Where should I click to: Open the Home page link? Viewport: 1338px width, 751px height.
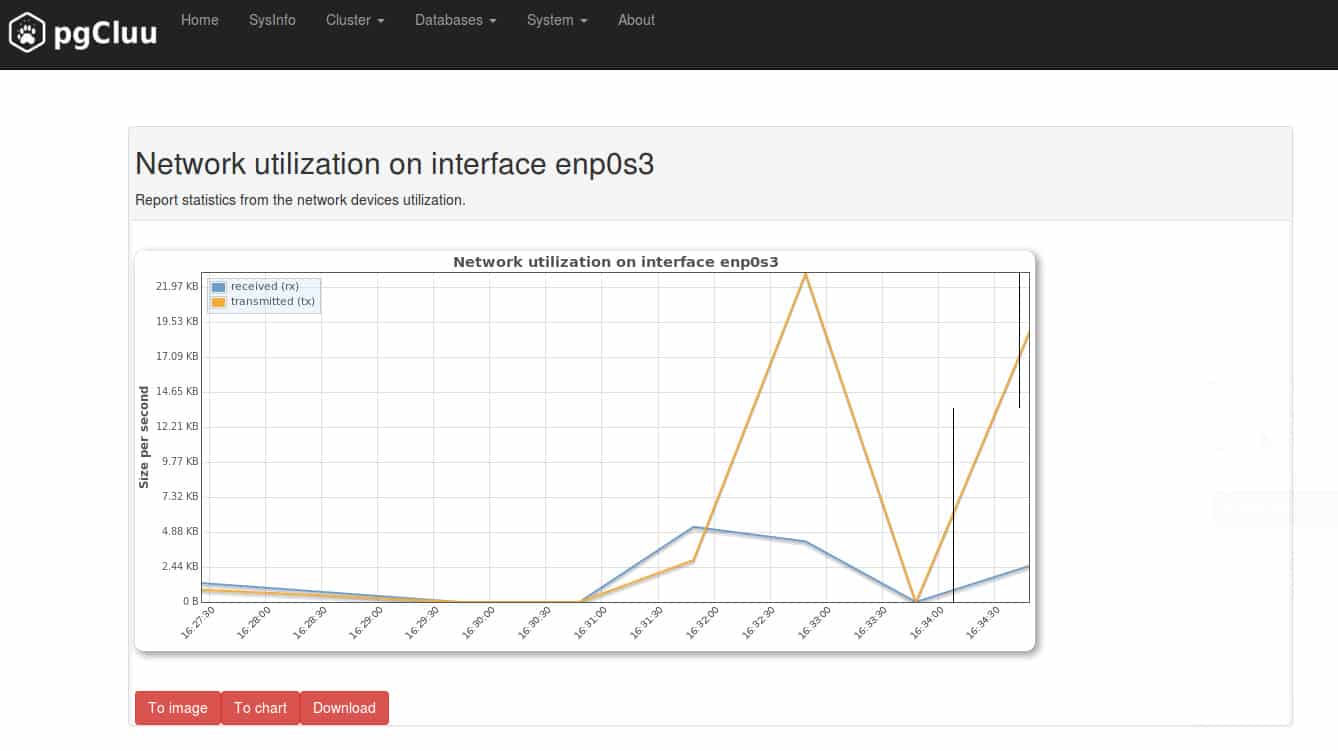point(200,20)
